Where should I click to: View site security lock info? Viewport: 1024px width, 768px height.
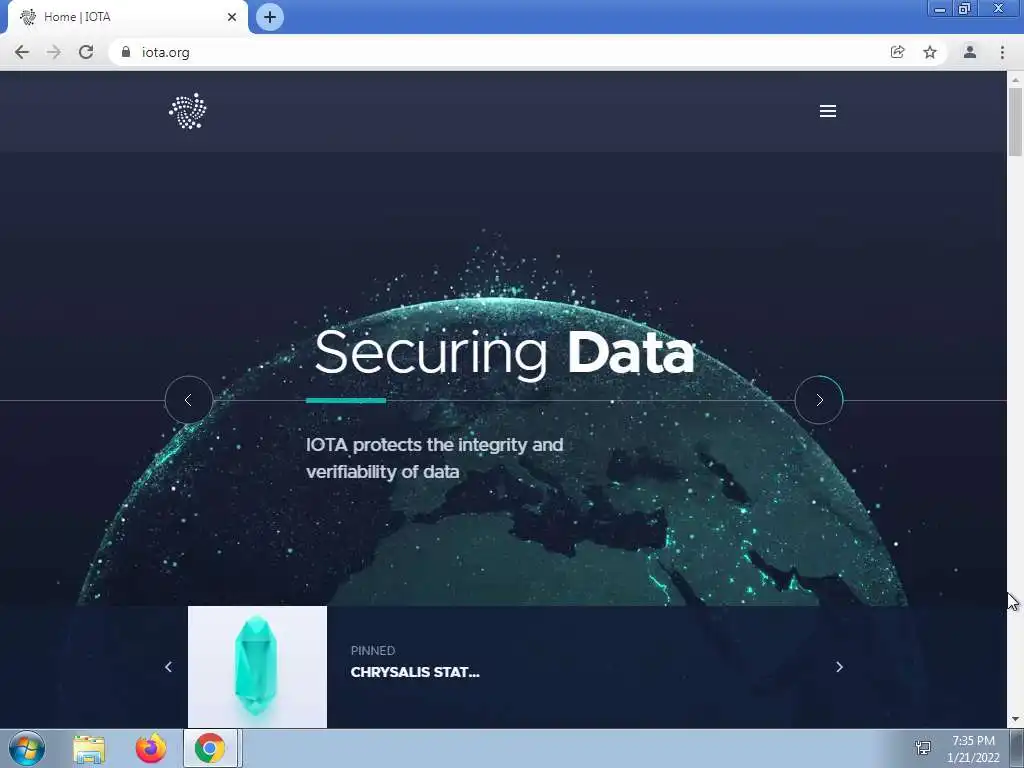pos(126,52)
